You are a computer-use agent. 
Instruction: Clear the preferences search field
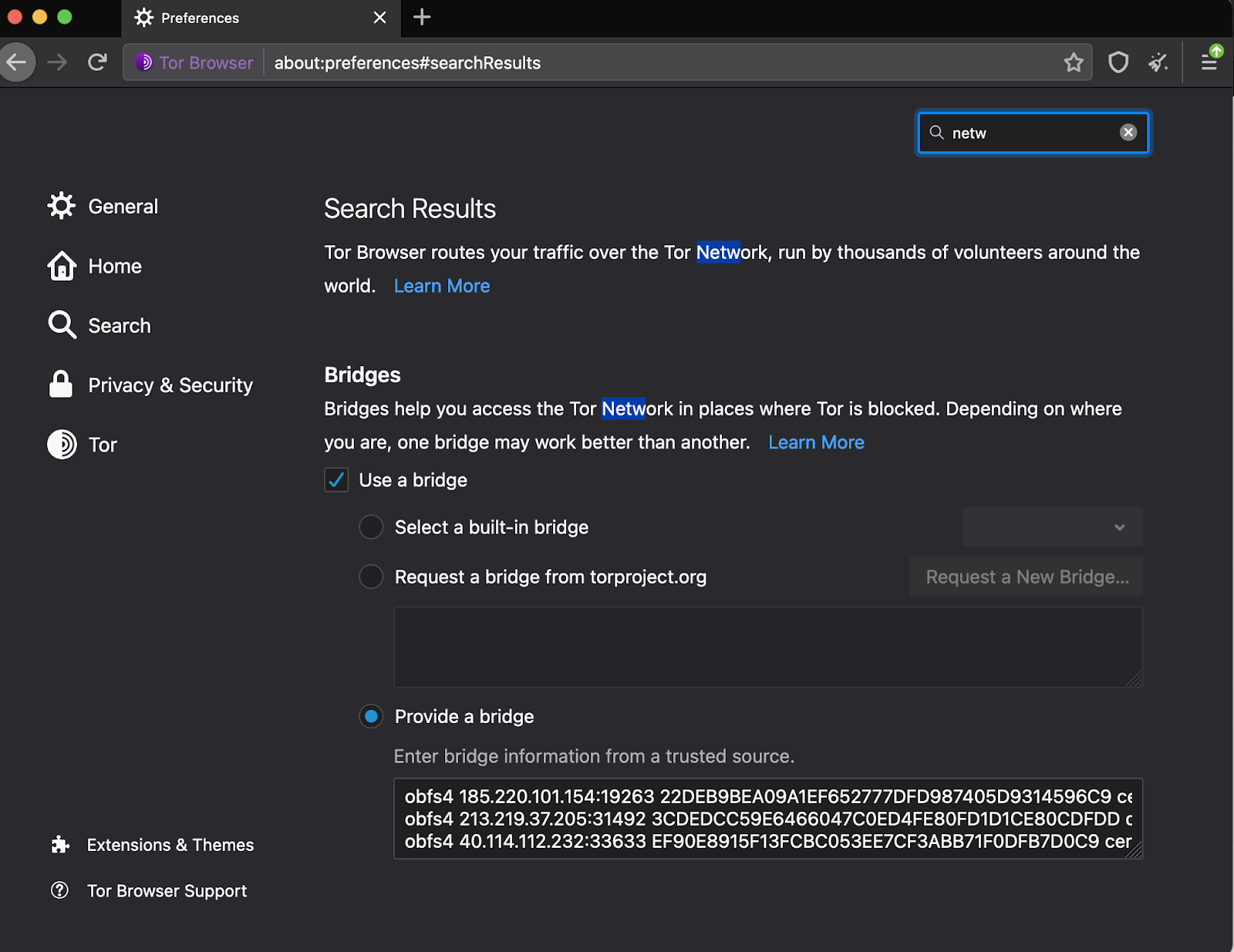click(1128, 133)
